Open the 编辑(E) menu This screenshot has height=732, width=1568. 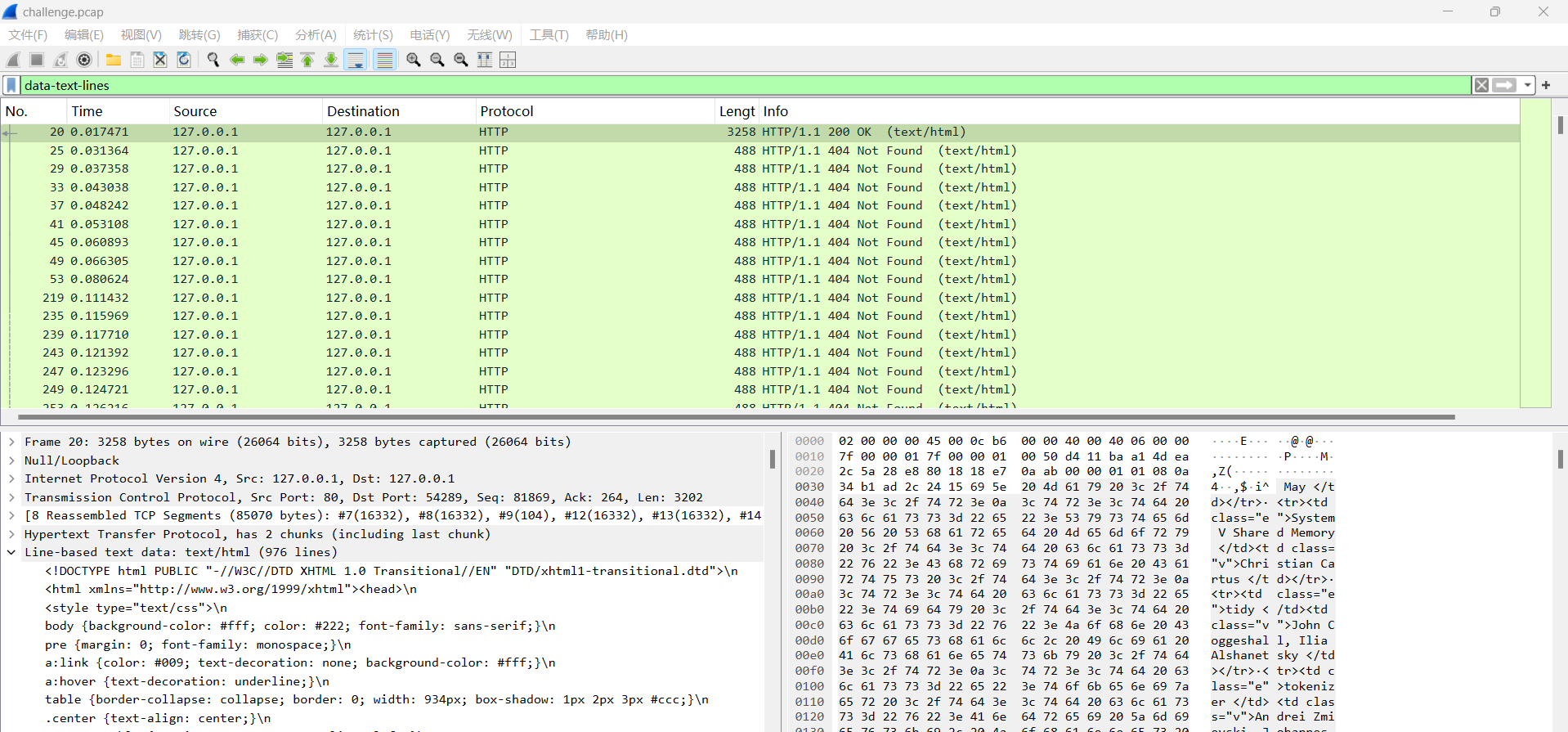[x=84, y=35]
